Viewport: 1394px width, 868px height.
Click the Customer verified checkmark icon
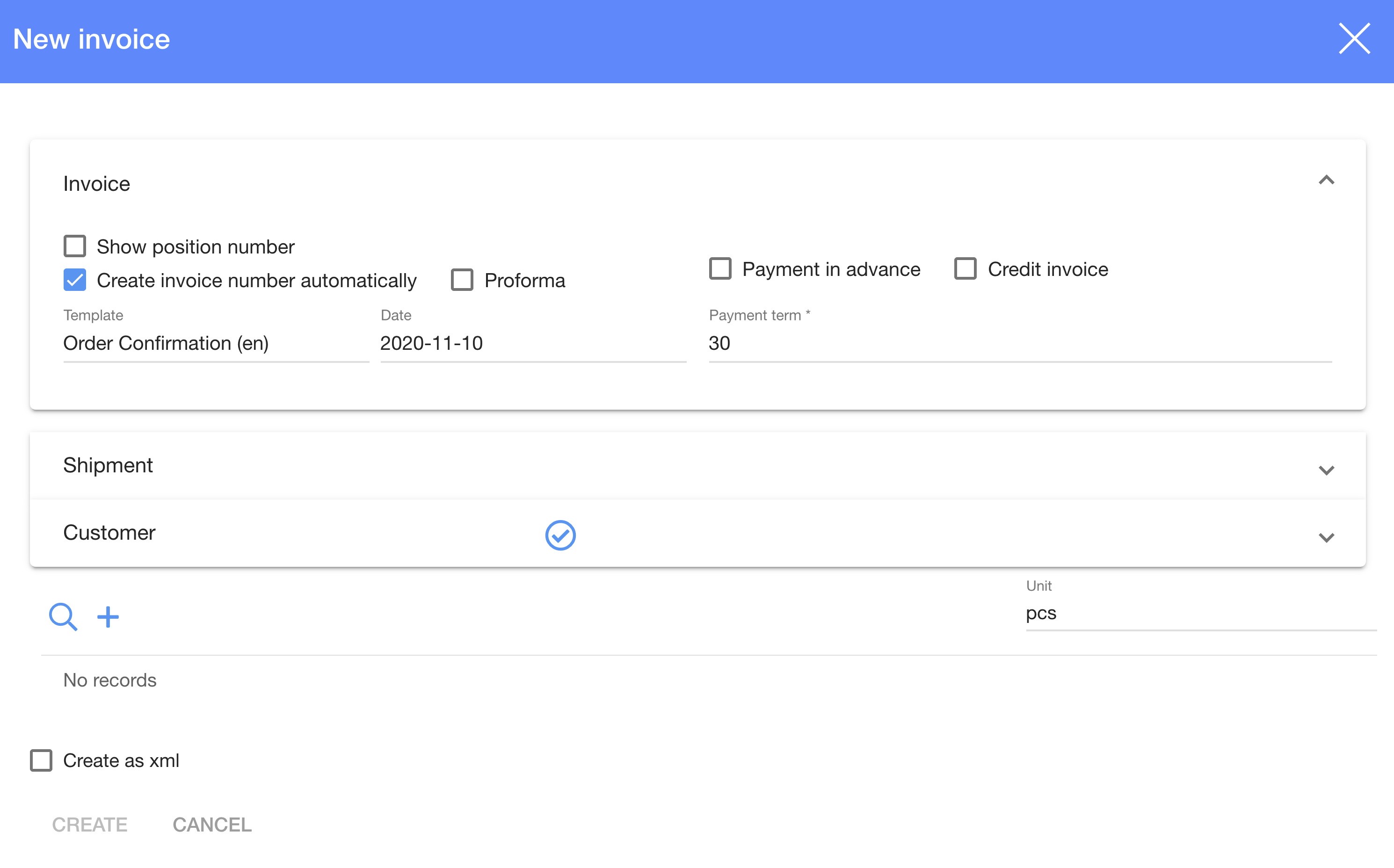point(560,535)
